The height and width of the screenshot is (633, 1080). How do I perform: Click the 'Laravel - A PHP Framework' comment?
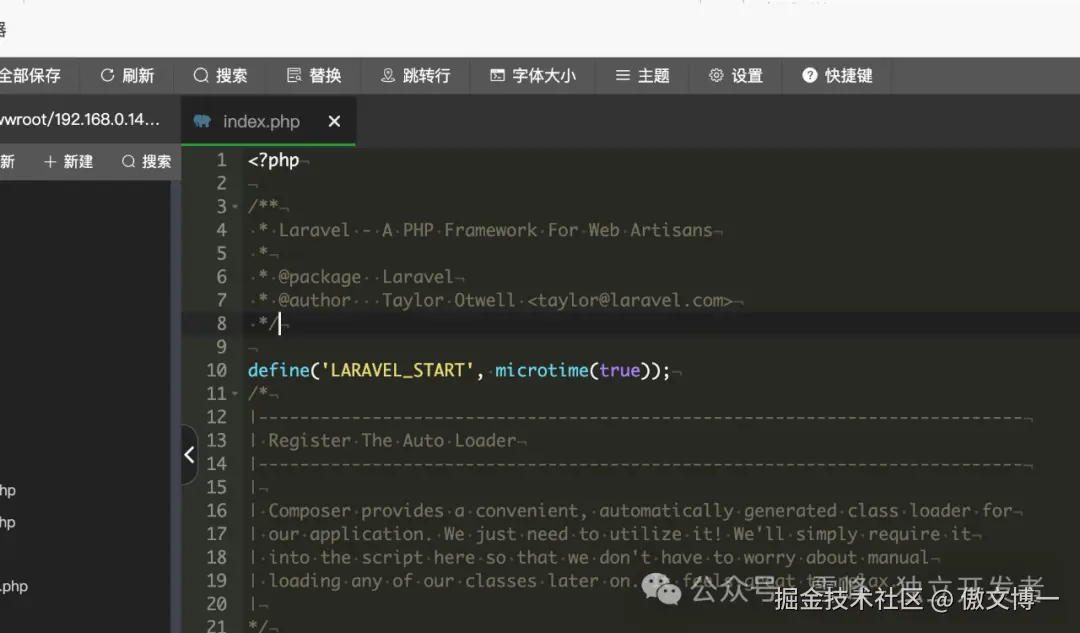tap(495, 230)
